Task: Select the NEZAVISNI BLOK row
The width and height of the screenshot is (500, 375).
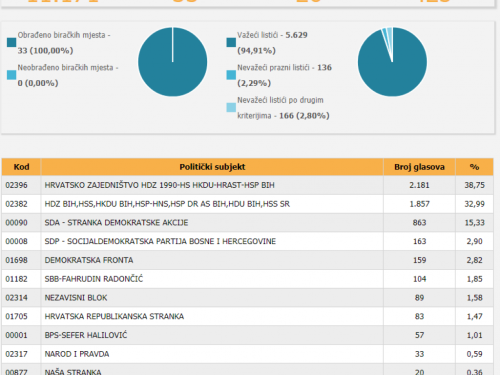Action: [x=247, y=298]
